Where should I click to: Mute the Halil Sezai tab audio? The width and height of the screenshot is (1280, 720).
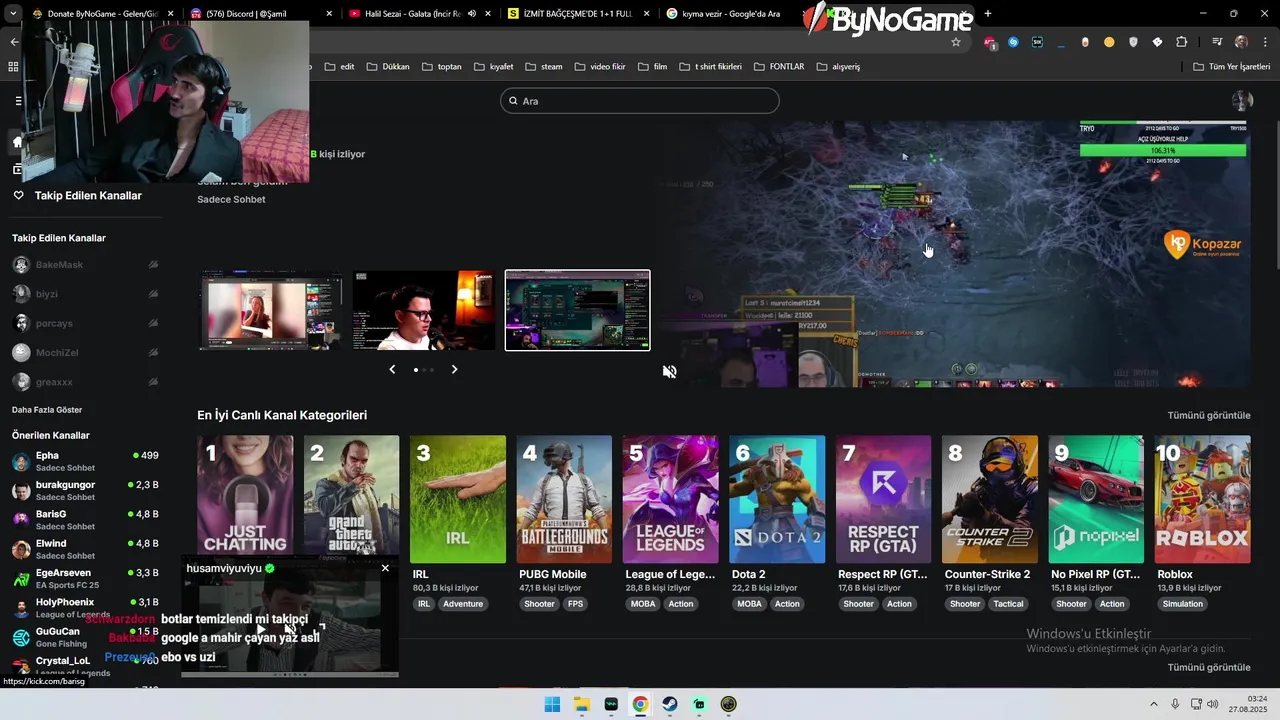pos(472,14)
